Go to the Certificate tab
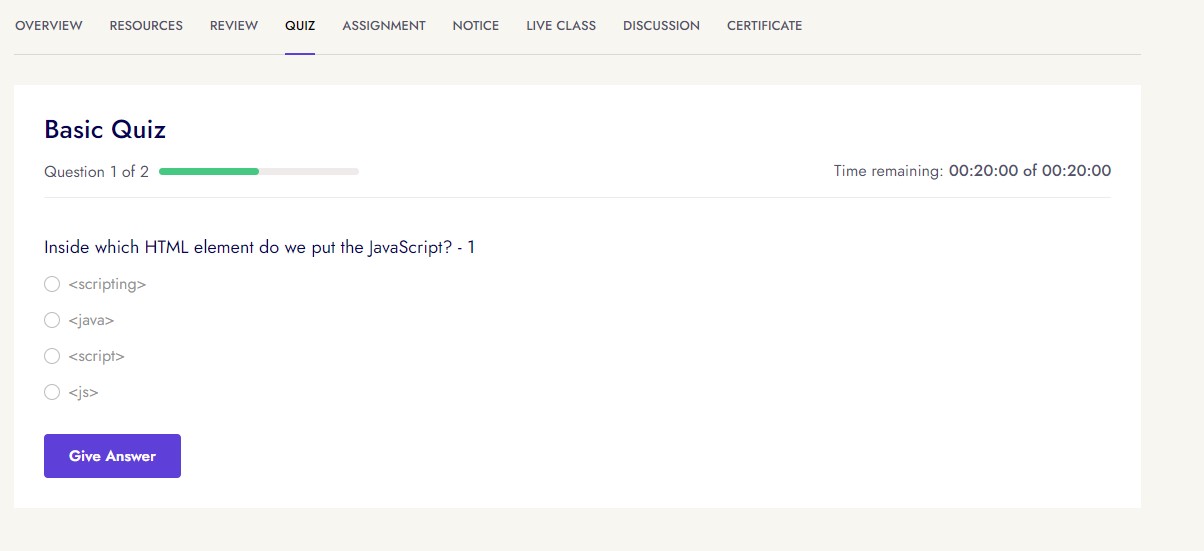1204x551 pixels. (x=764, y=26)
